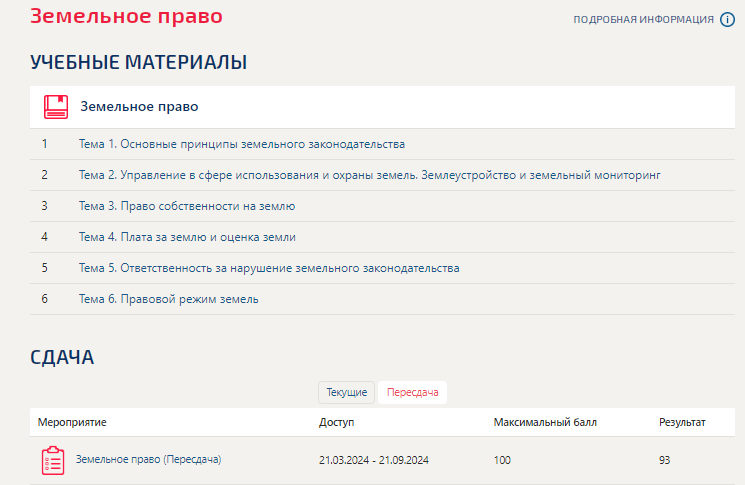745x485 pixels.
Task: Open the Земельное право (Пересдача) event
Action: 148,460
